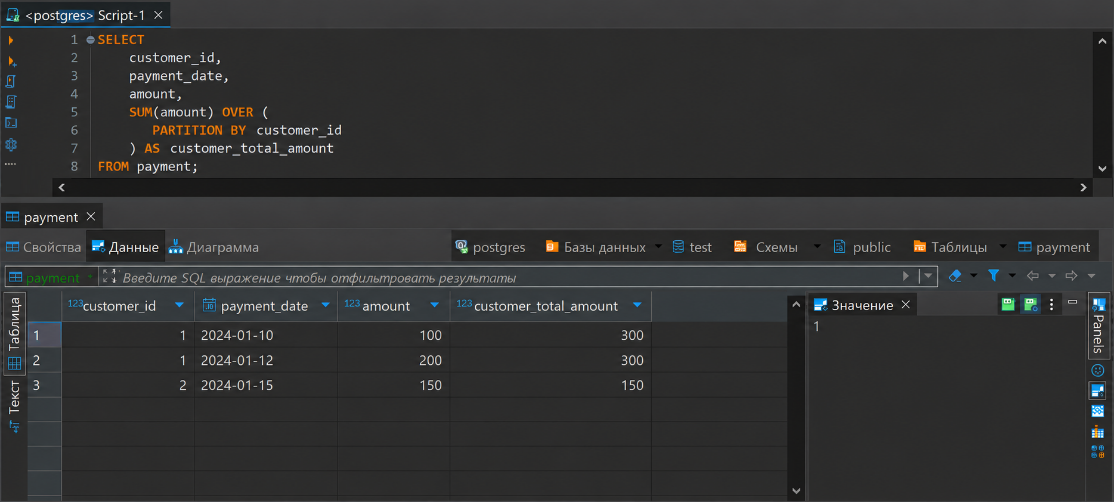Toggle the value viewer panel icon in right sidebar
The width and height of the screenshot is (1114, 502).
pos(1098,390)
